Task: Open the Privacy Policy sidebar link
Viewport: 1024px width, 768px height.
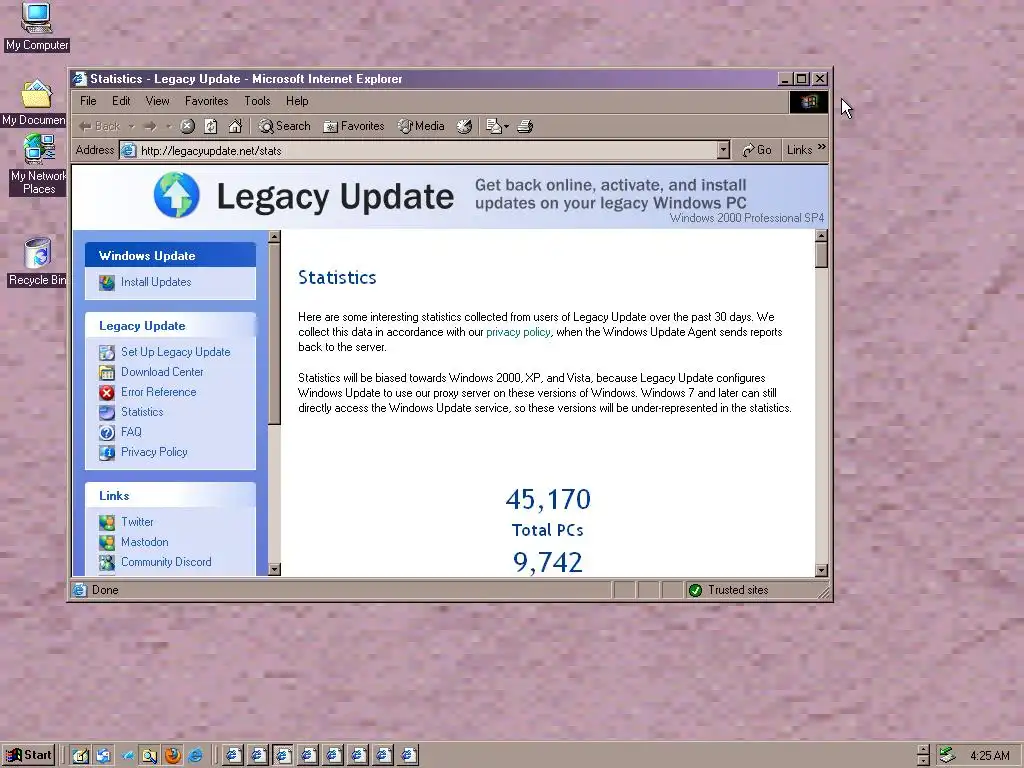Action: click(x=154, y=452)
